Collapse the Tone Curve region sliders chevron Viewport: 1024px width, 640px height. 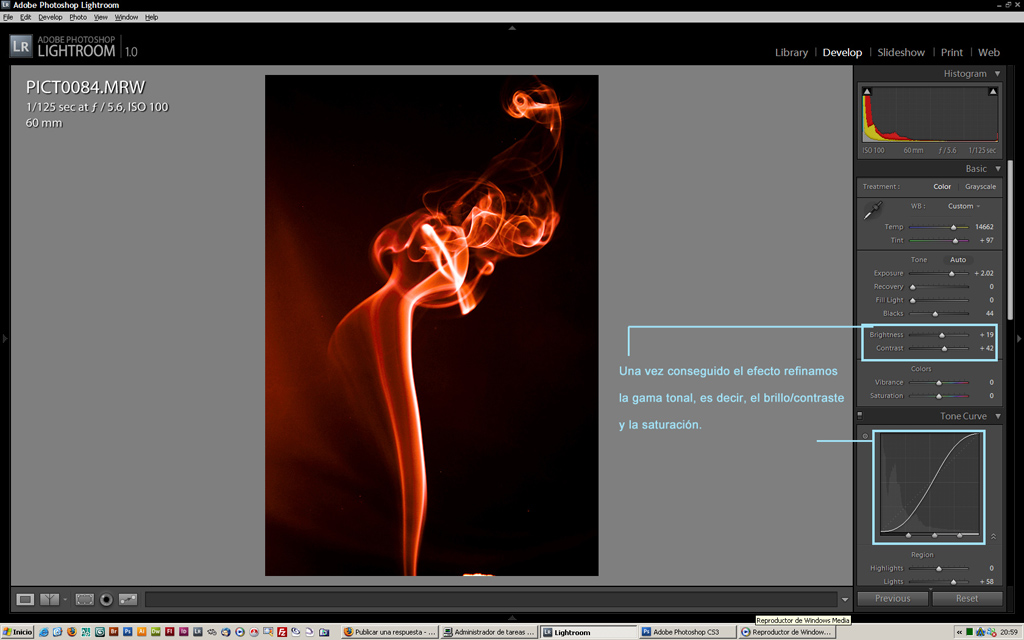pos(993,537)
